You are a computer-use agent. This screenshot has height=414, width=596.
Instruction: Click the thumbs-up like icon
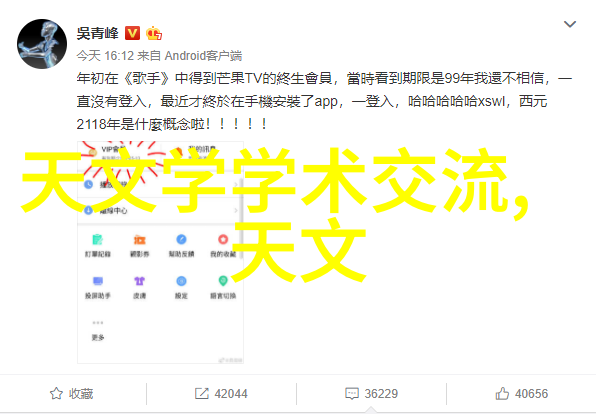[502, 393]
